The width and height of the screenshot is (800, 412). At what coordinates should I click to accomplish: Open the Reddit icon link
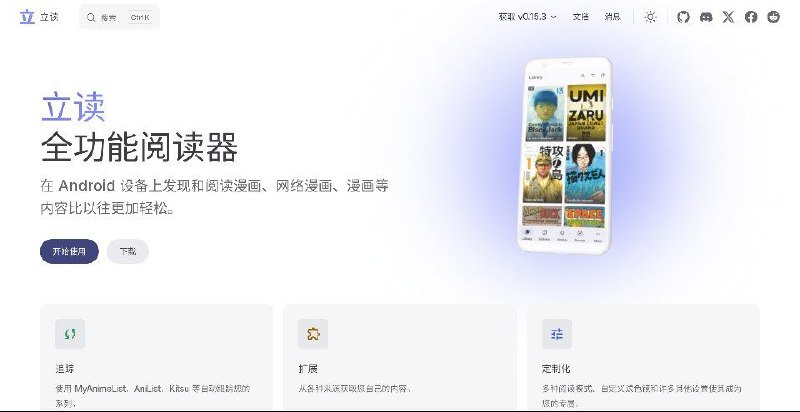pyautogui.click(x=773, y=17)
